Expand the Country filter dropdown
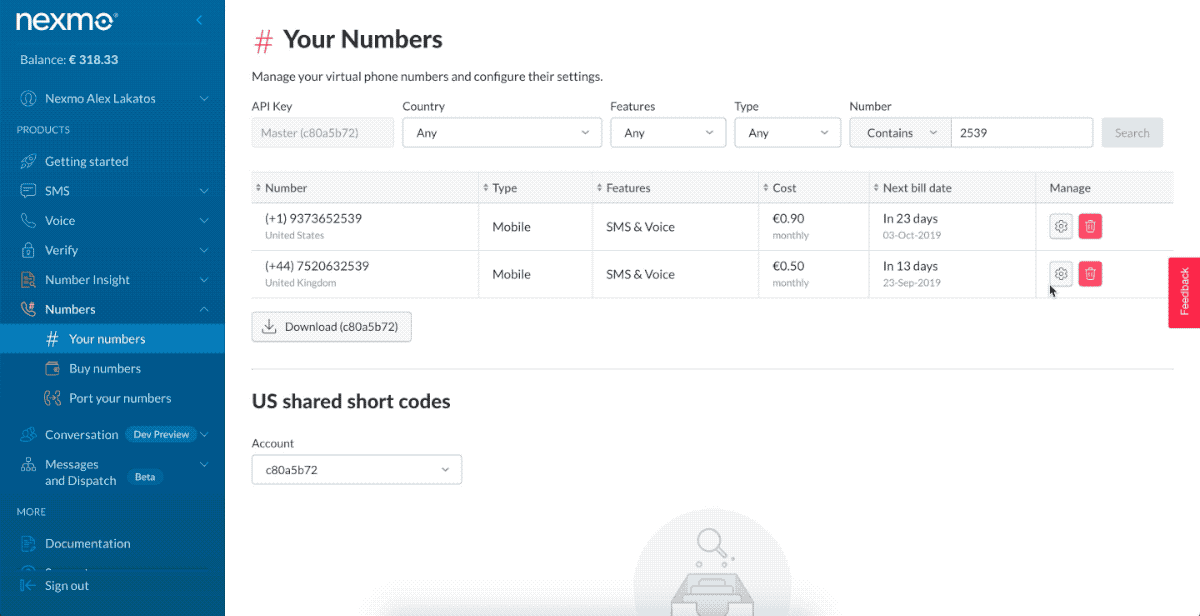This screenshot has width=1200, height=616. (x=500, y=131)
